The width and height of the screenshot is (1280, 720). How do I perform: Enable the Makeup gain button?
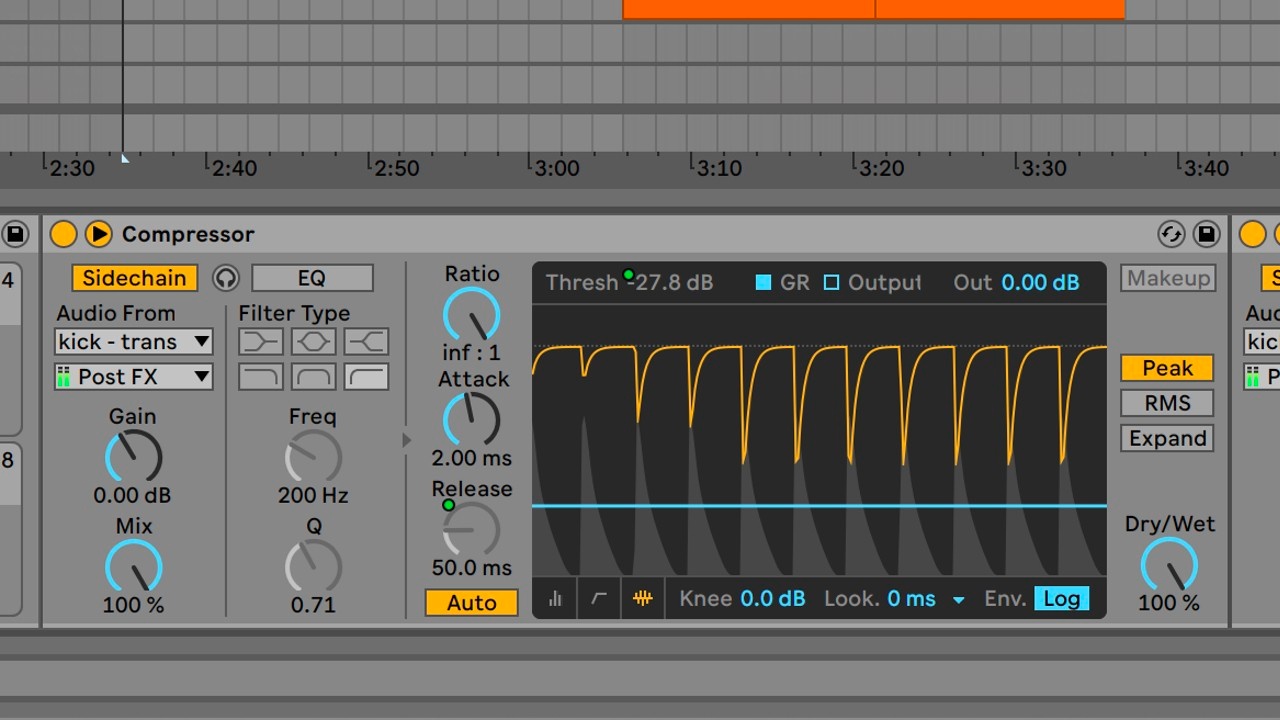[1168, 278]
